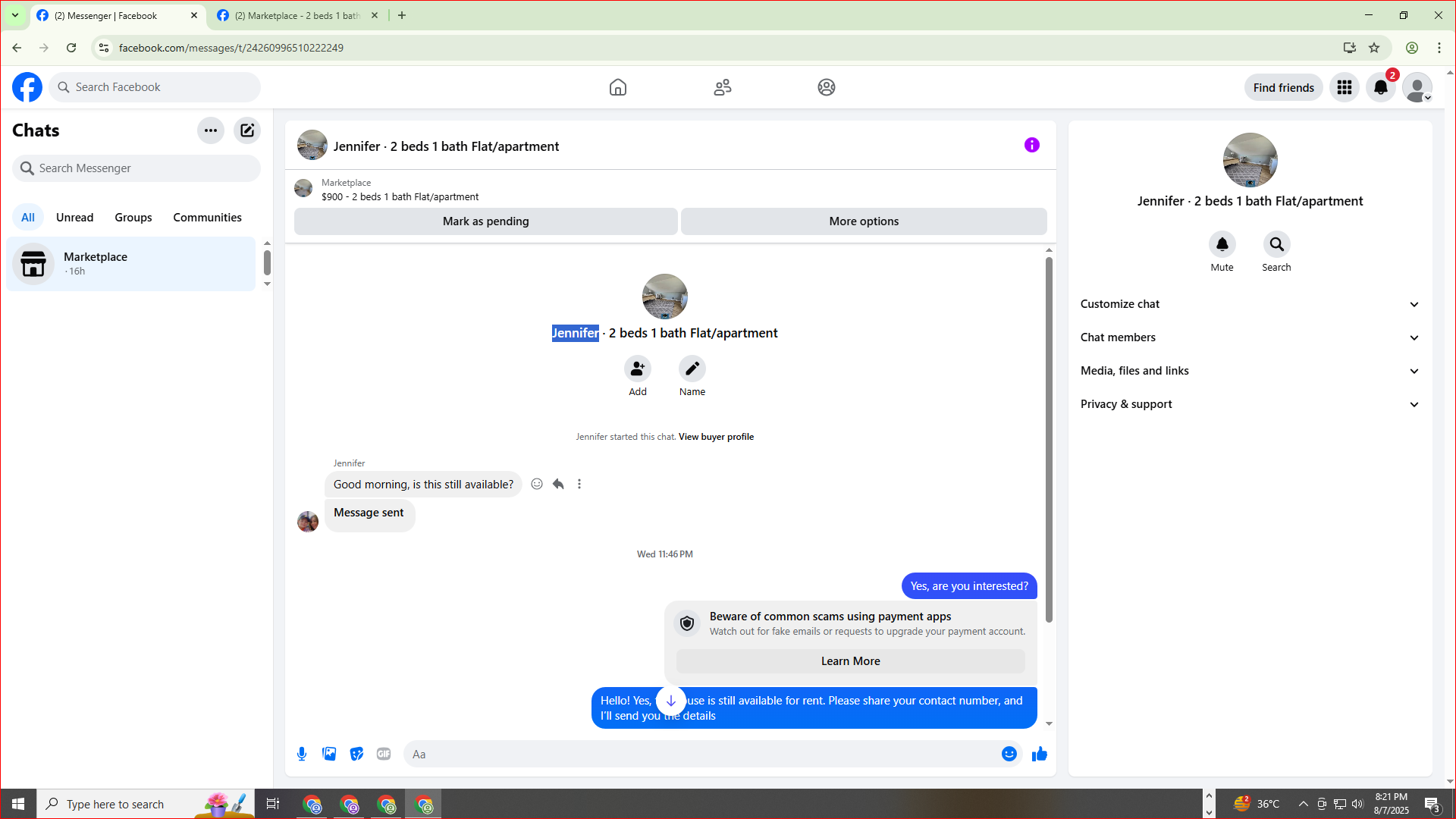This screenshot has width=1456, height=819.
Task: Click the Search Messenger field
Action: [x=136, y=168]
